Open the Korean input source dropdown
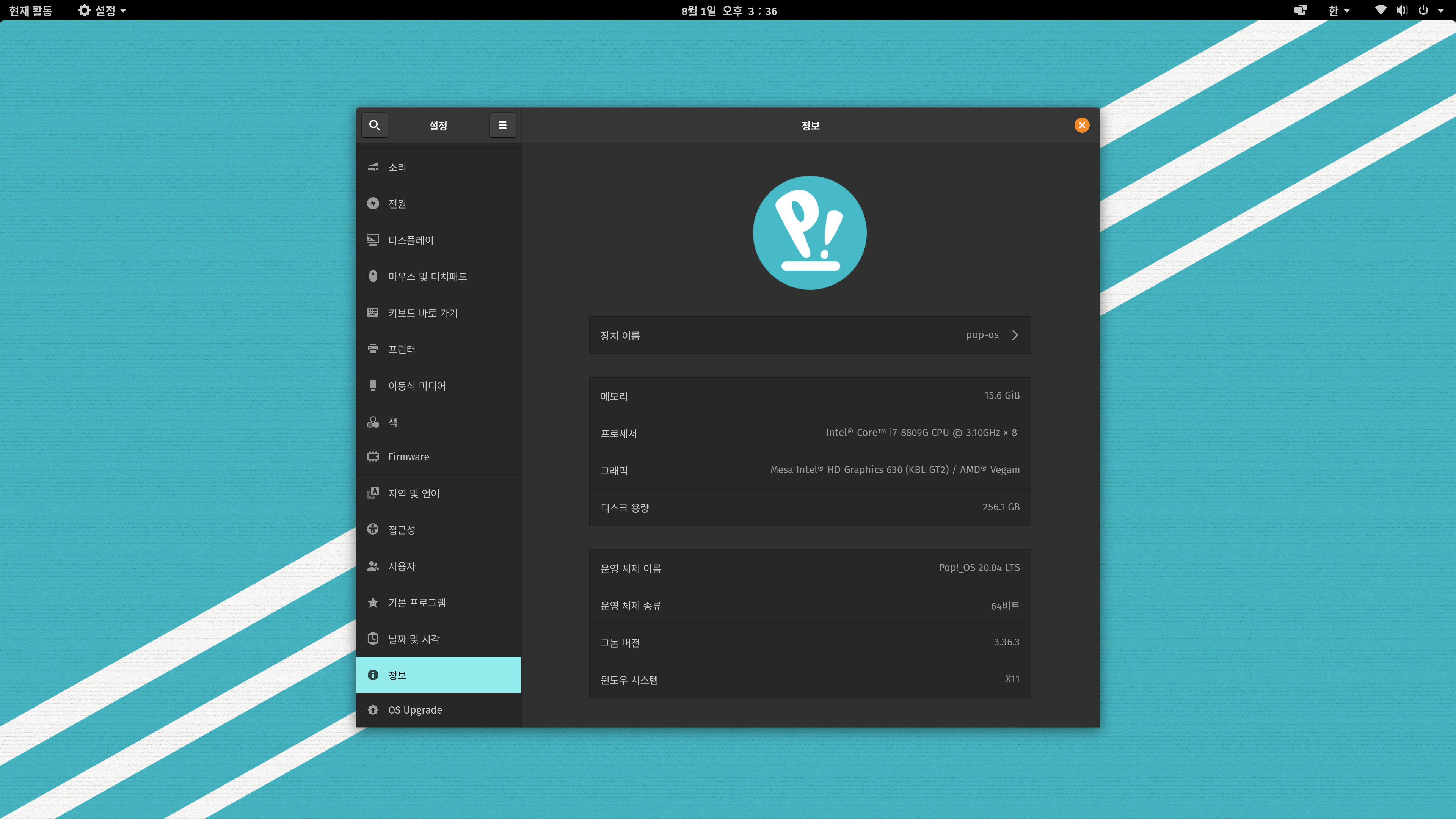The image size is (1456, 819). [1338, 10]
